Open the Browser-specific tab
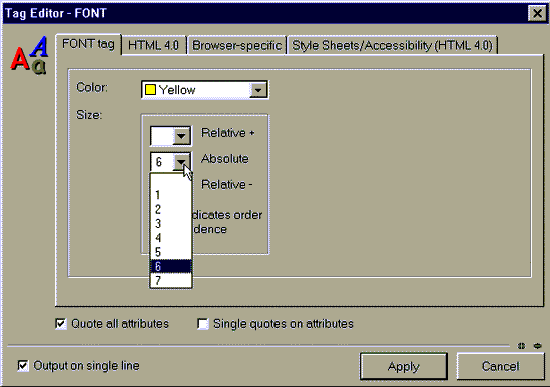This screenshot has width=550, height=387. [x=237, y=45]
